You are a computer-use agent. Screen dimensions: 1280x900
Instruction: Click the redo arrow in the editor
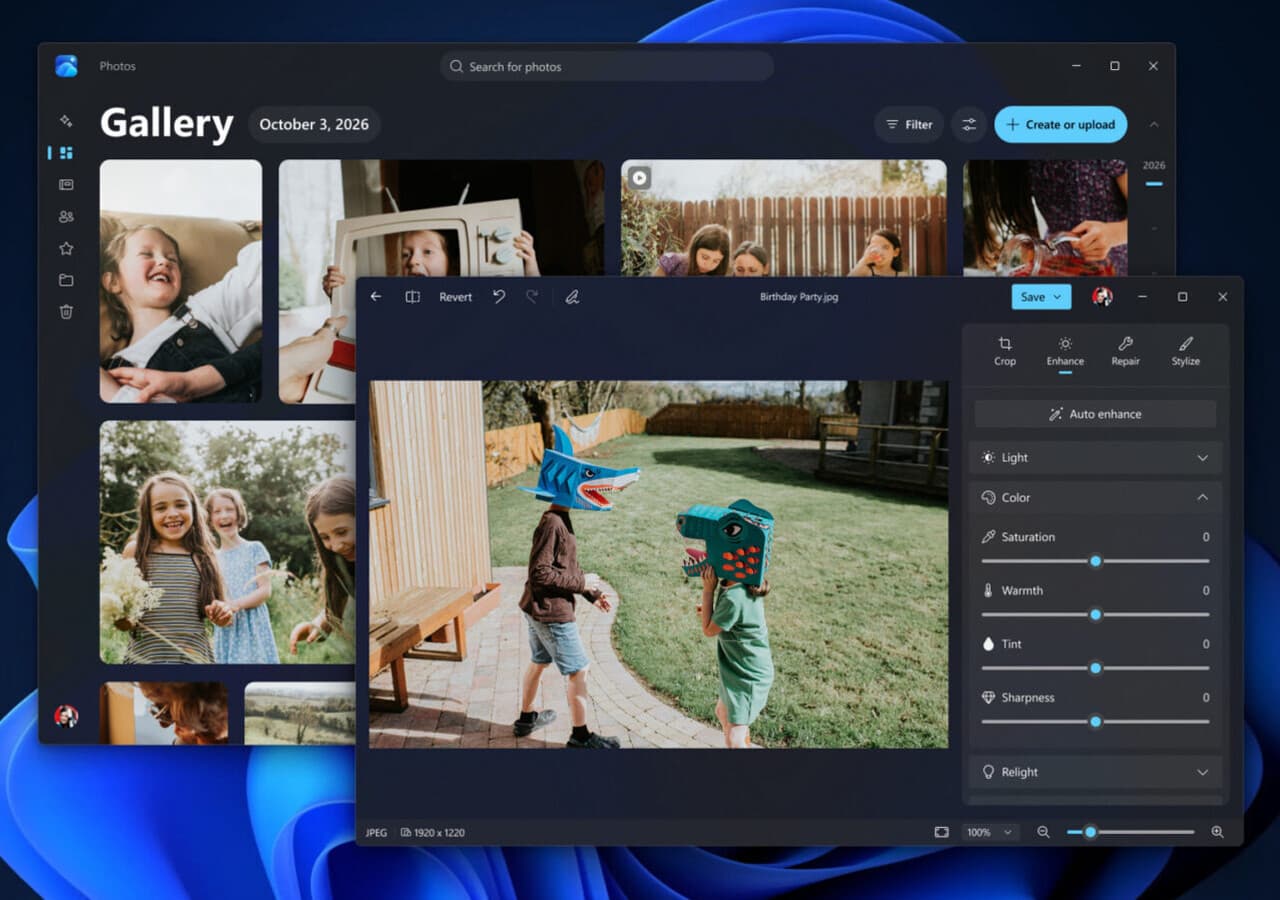(x=532, y=297)
